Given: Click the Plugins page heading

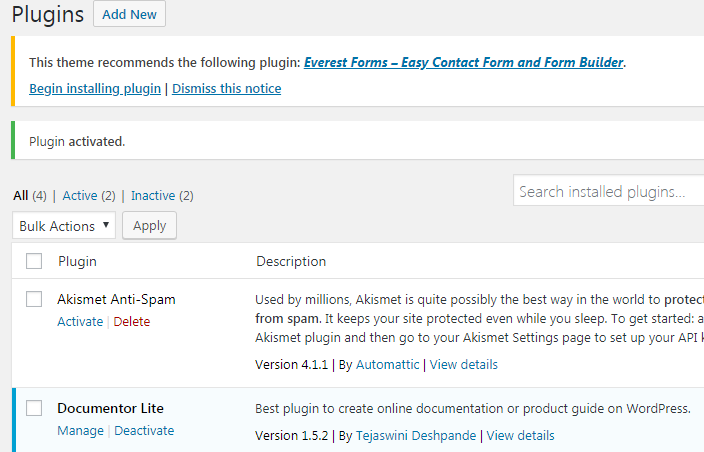Looking at the screenshot, I should [x=48, y=14].
